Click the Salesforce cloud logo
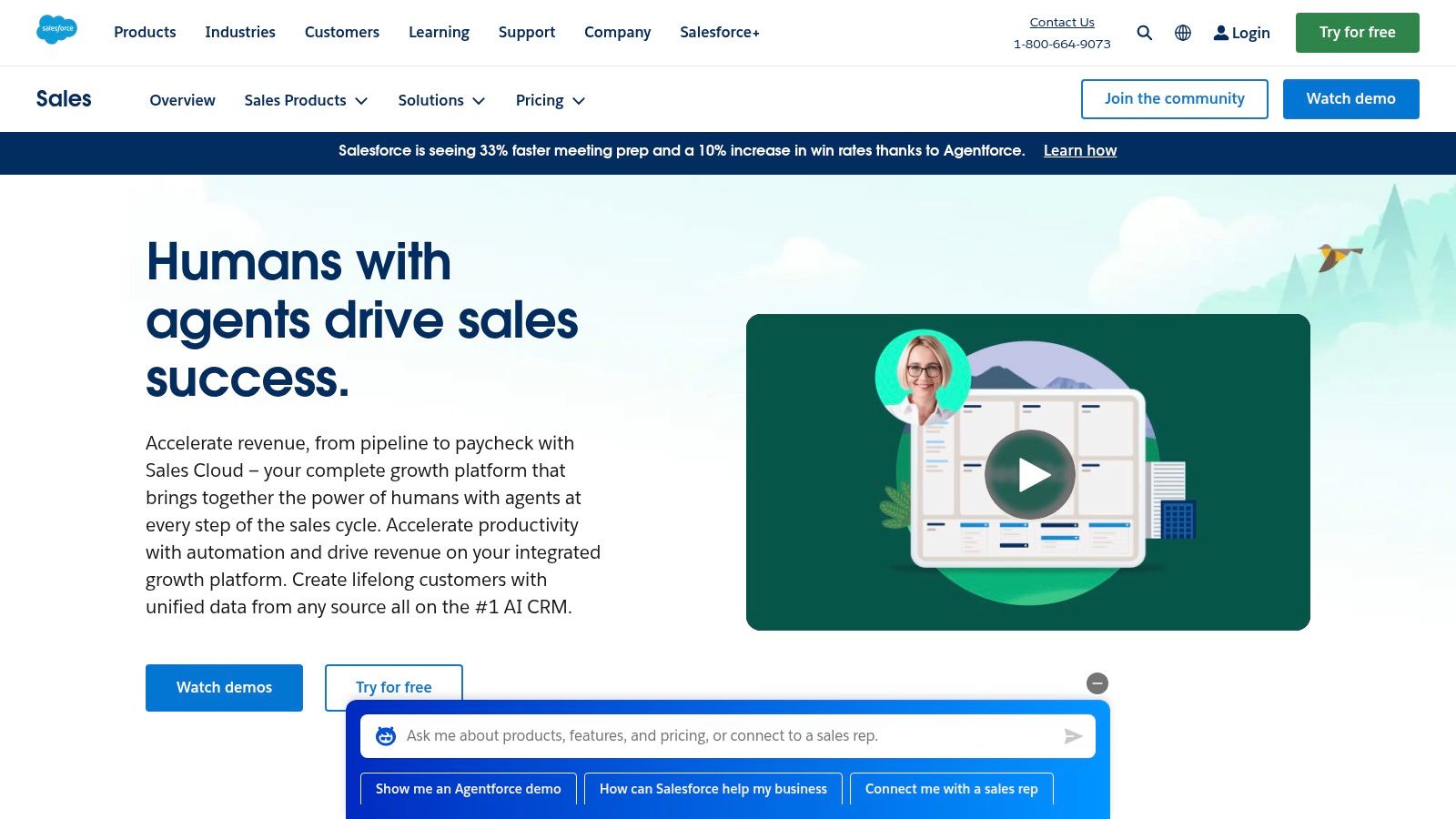 56,29
